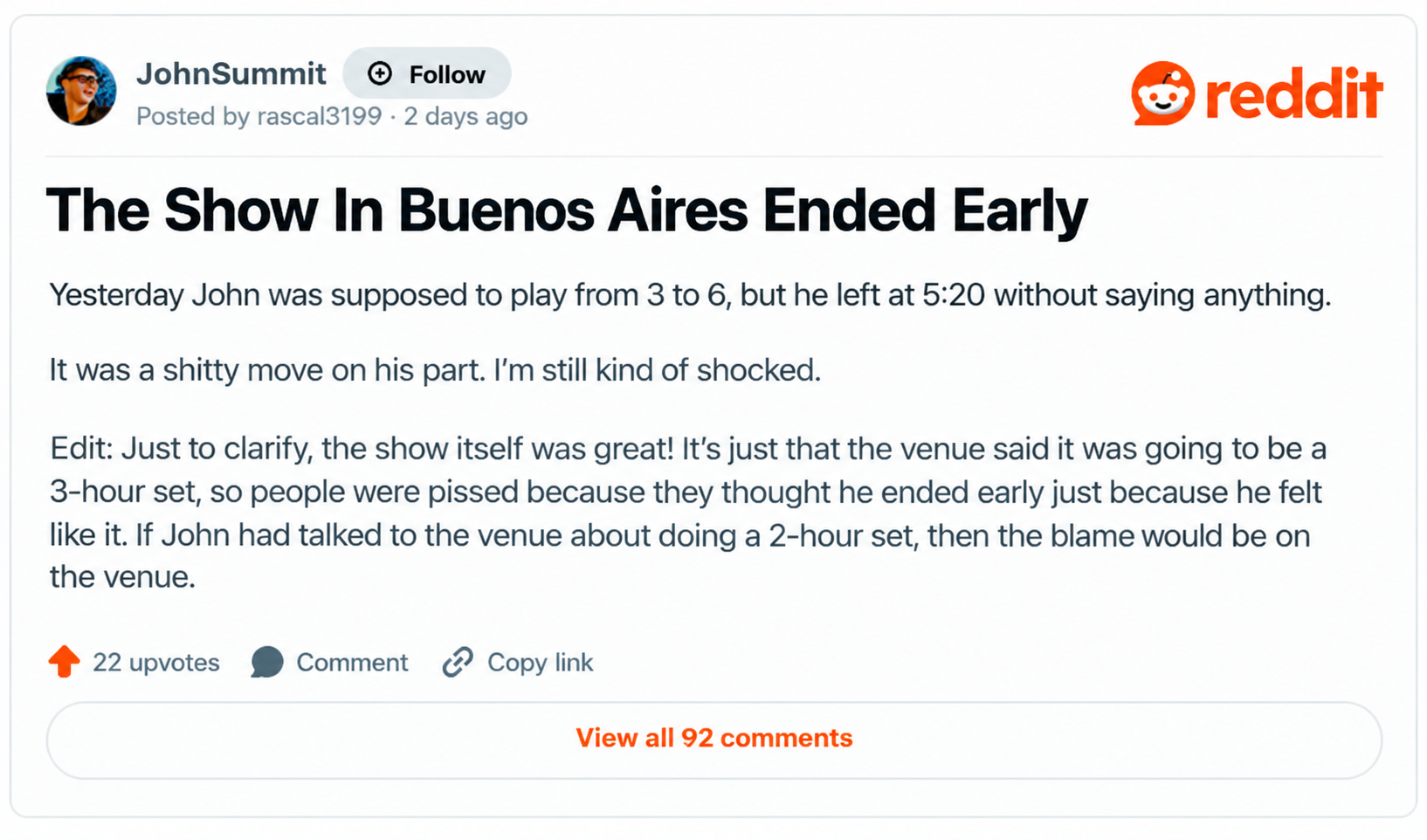
Task: Click the Reddit Snoo mascot logo
Action: (x=1162, y=93)
